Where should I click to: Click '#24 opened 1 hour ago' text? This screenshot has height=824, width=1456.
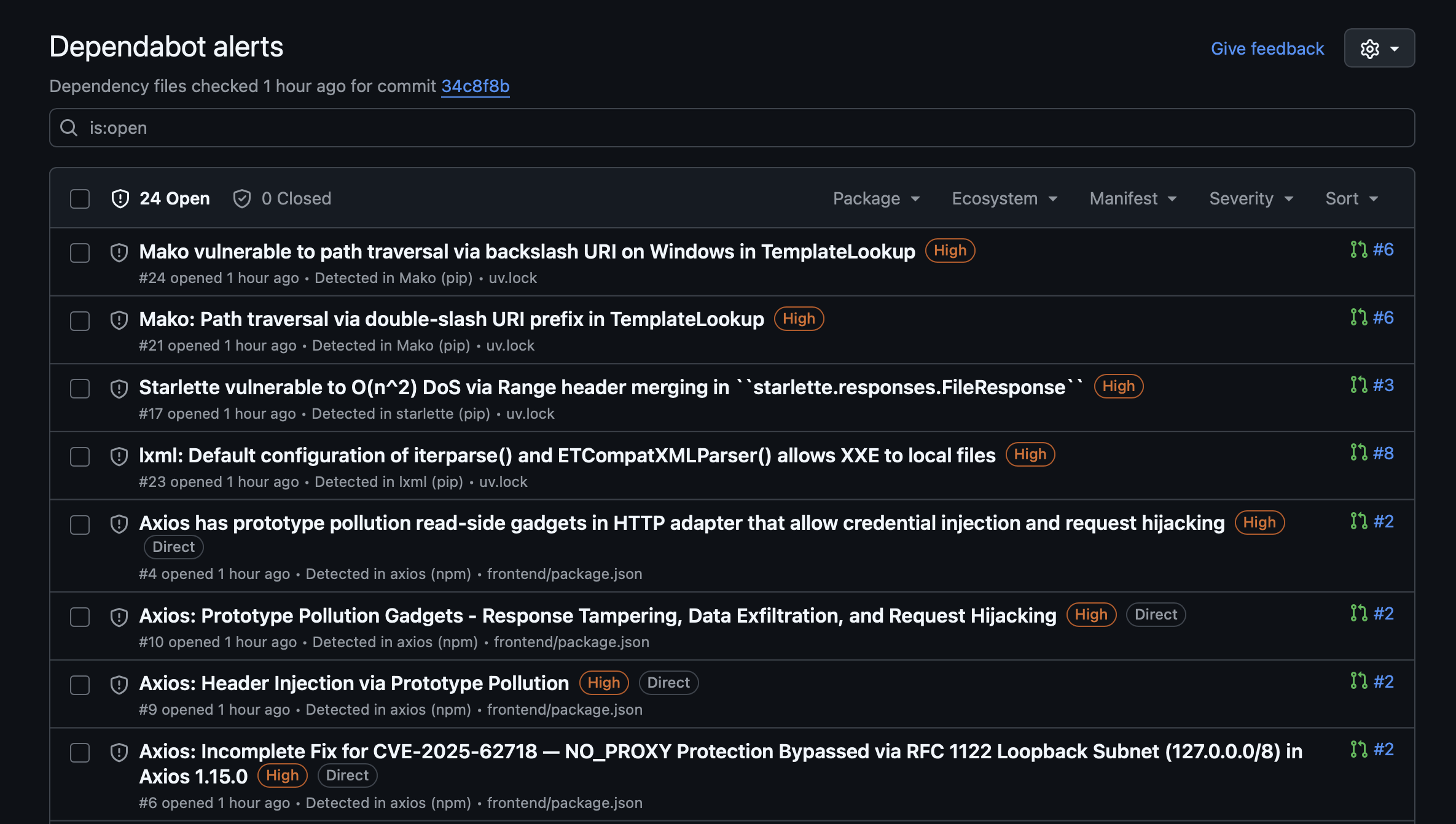pos(219,278)
